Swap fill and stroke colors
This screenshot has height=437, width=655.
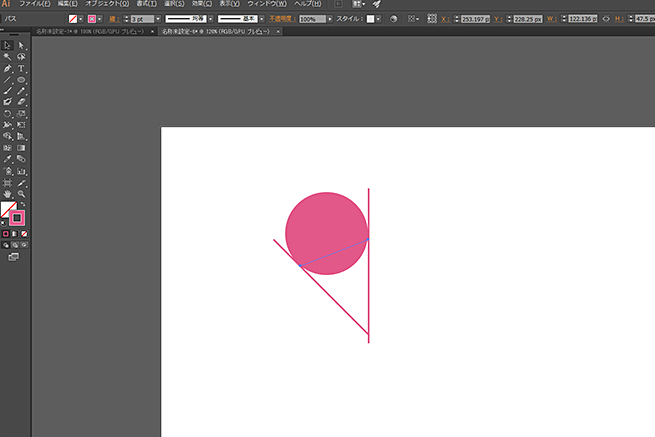pyautogui.click(x=24, y=204)
